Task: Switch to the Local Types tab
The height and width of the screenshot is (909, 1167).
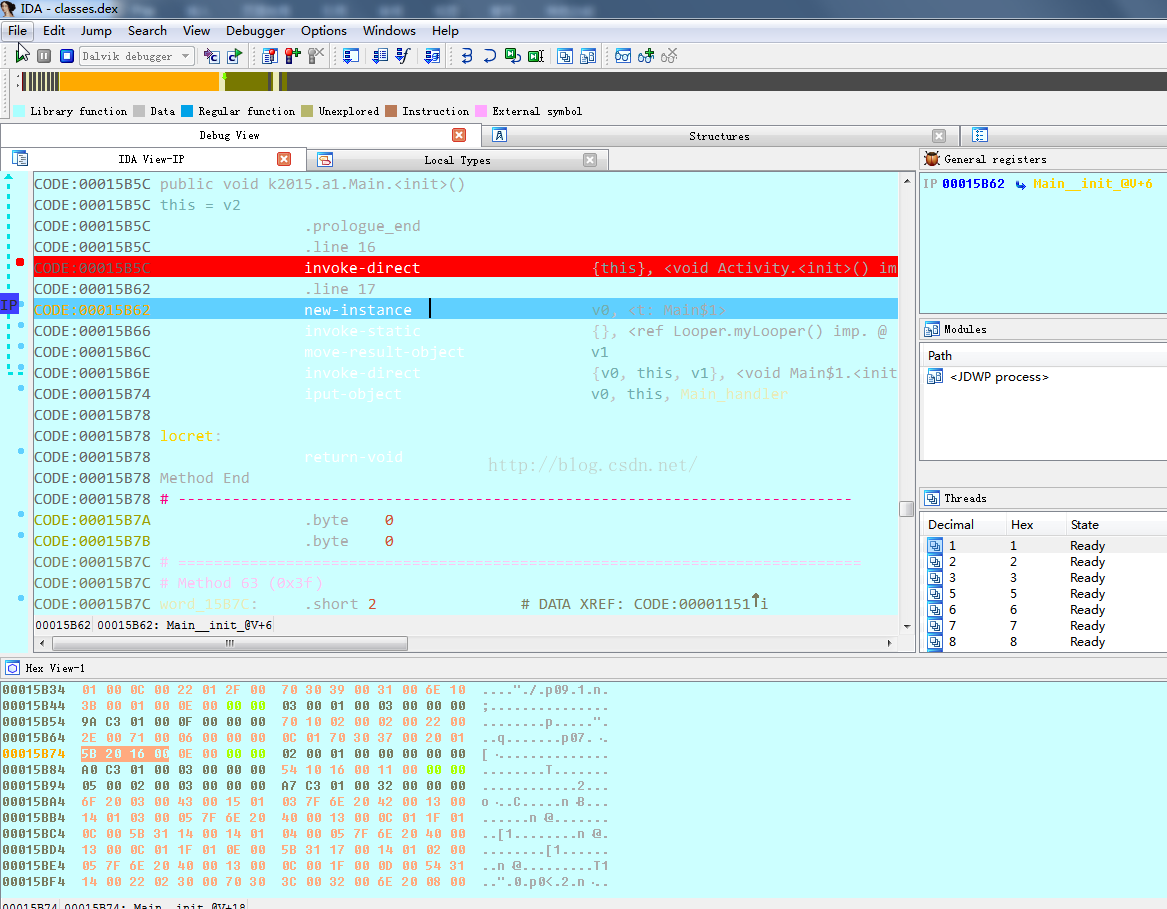Action: 457,160
